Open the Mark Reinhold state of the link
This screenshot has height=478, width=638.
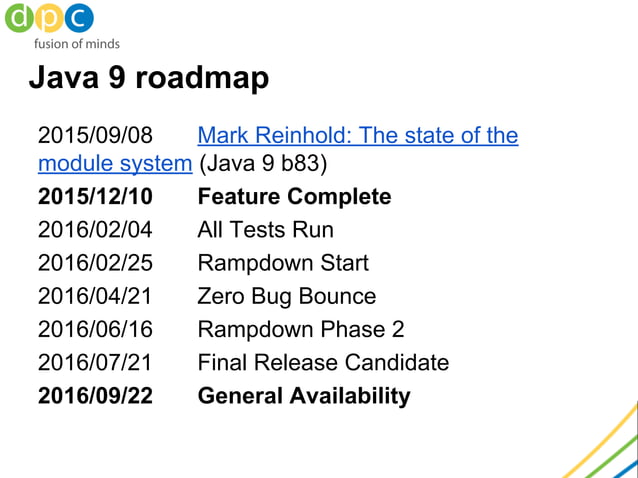pos(358,135)
